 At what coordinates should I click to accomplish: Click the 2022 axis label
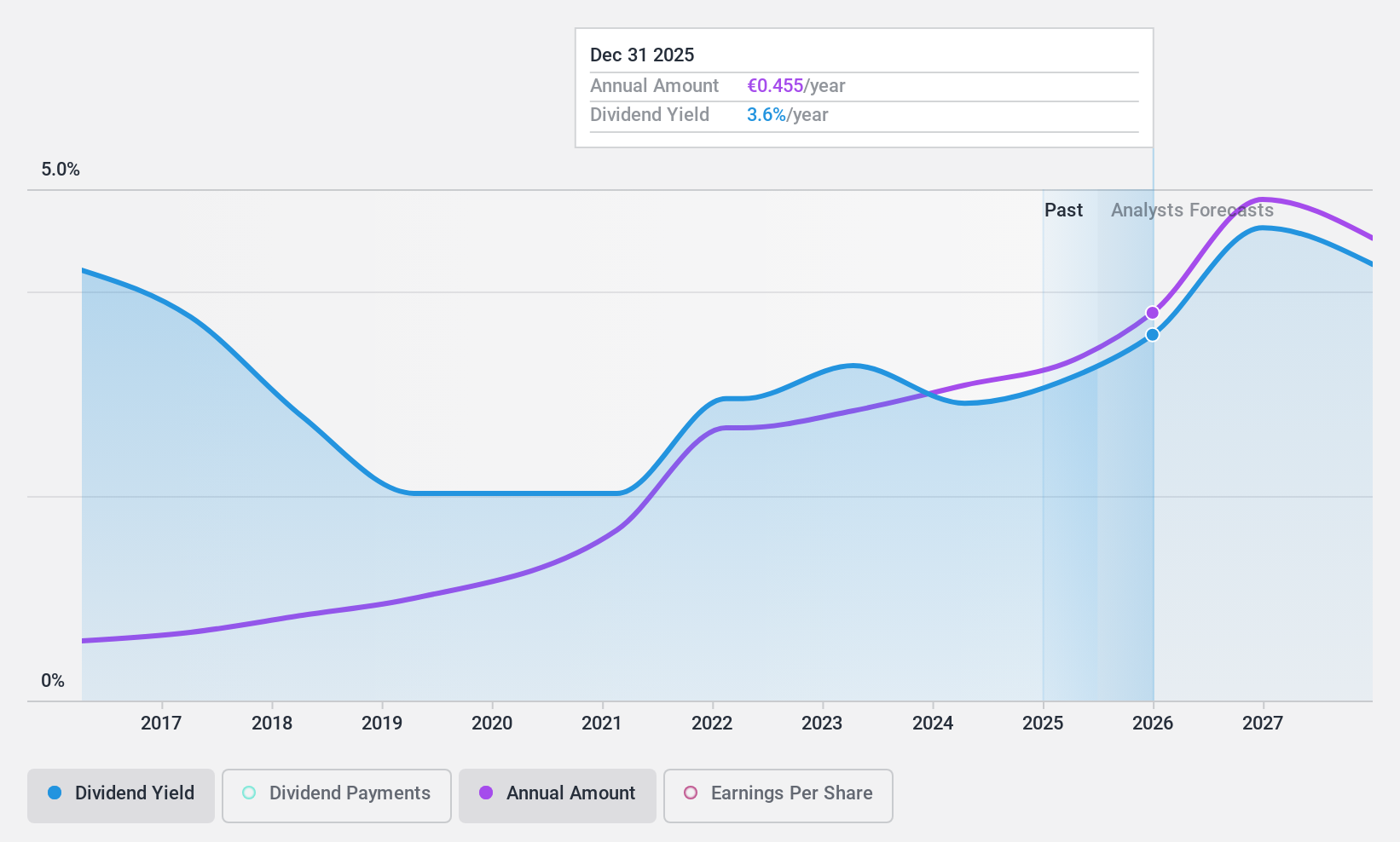712,724
